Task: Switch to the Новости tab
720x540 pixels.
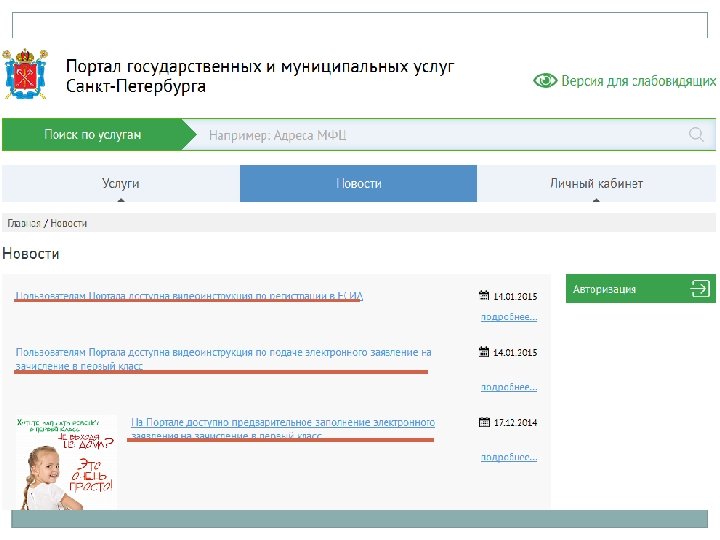Action: pyautogui.click(x=358, y=183)
